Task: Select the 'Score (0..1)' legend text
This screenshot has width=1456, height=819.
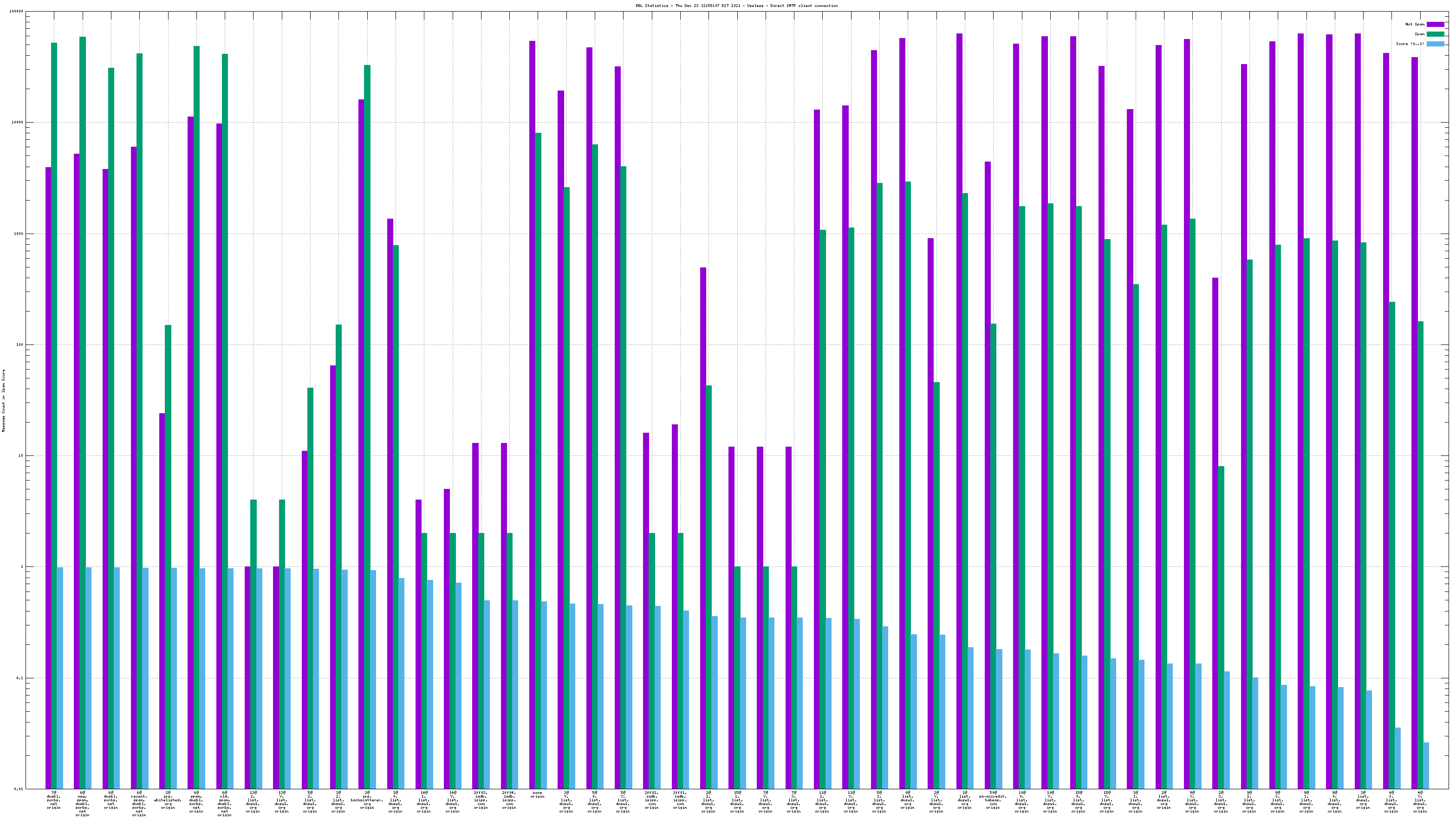Action: point(1410,44)
